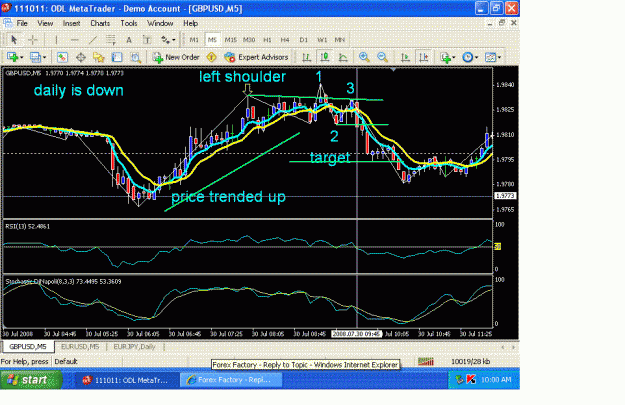Switch to M5 timeframe
The height and width of the screenshot is (405, 625).
pos(212,40)
